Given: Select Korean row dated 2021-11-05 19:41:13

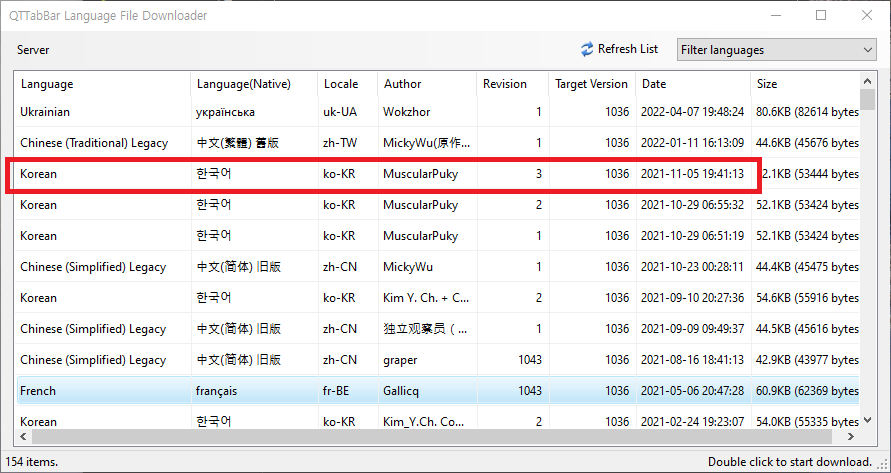Looking at the screenshot, I should [x=437, y=174].
